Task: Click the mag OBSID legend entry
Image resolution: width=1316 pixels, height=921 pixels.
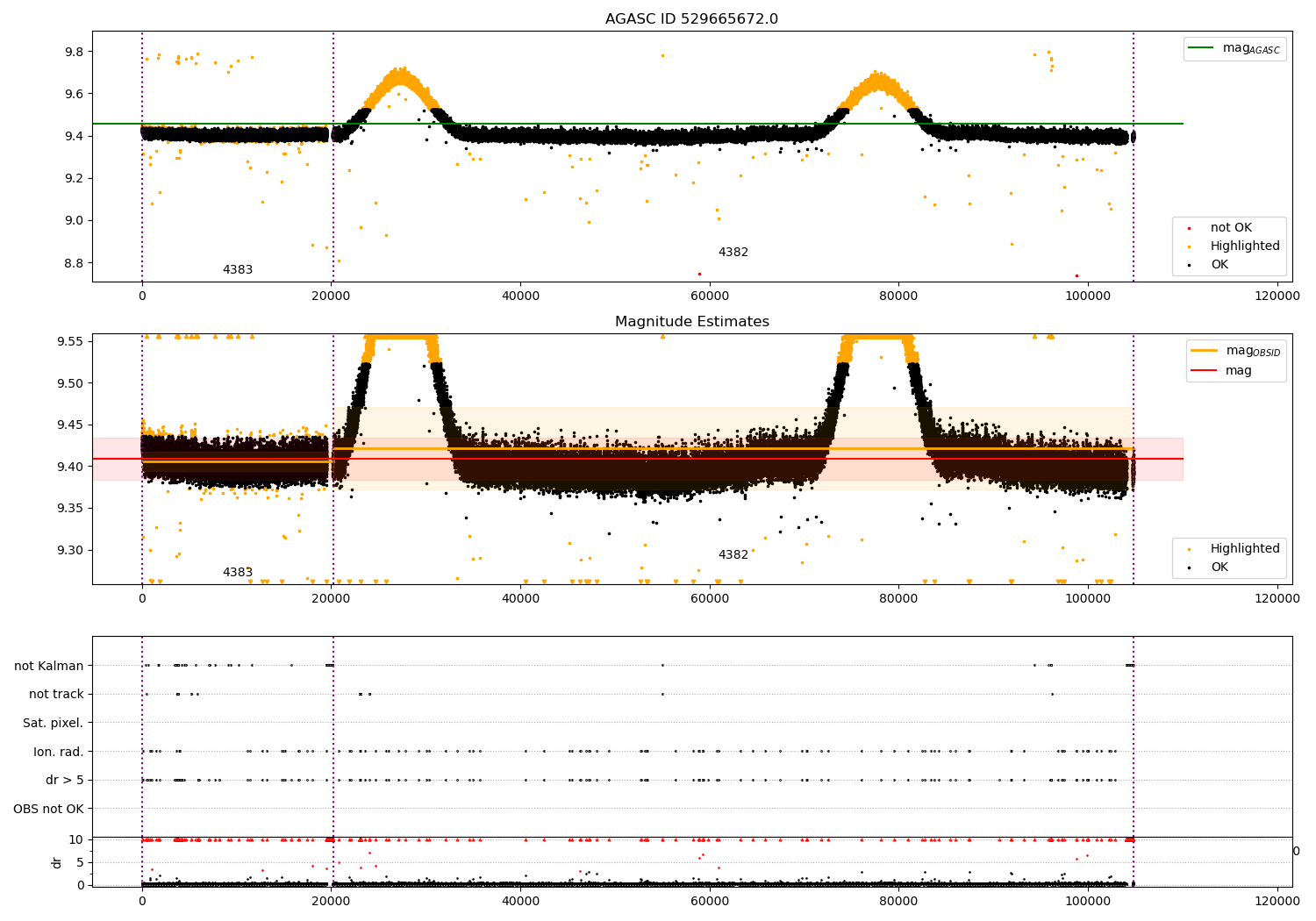Action: [x=1237, y=351]
